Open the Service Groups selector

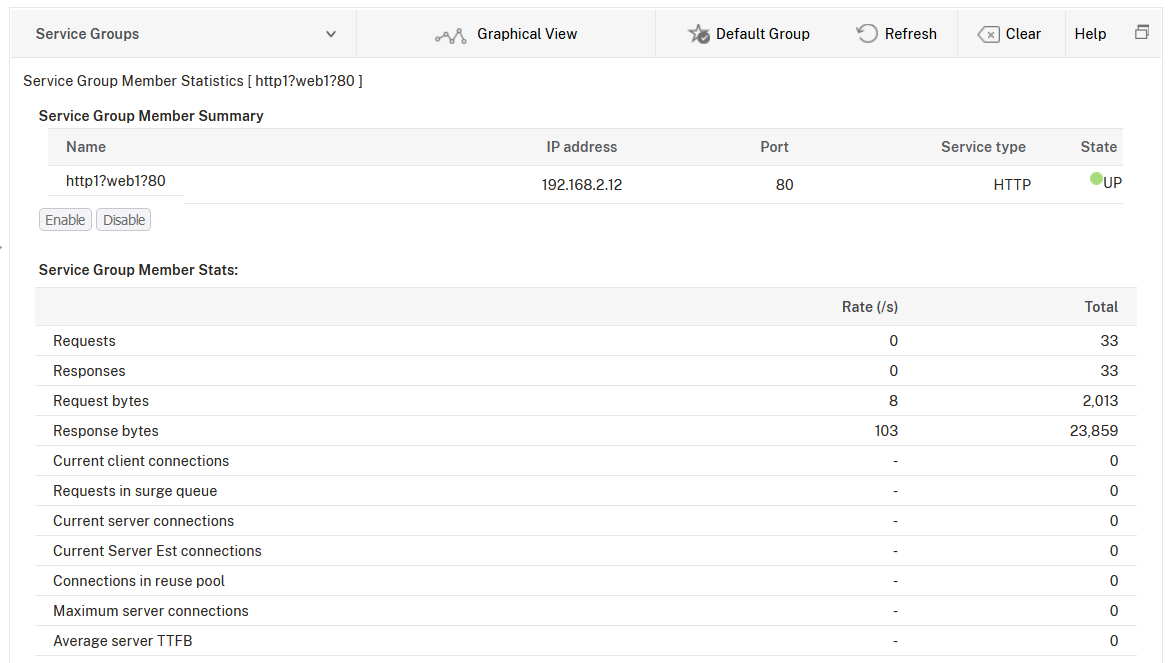click(180, 34)
